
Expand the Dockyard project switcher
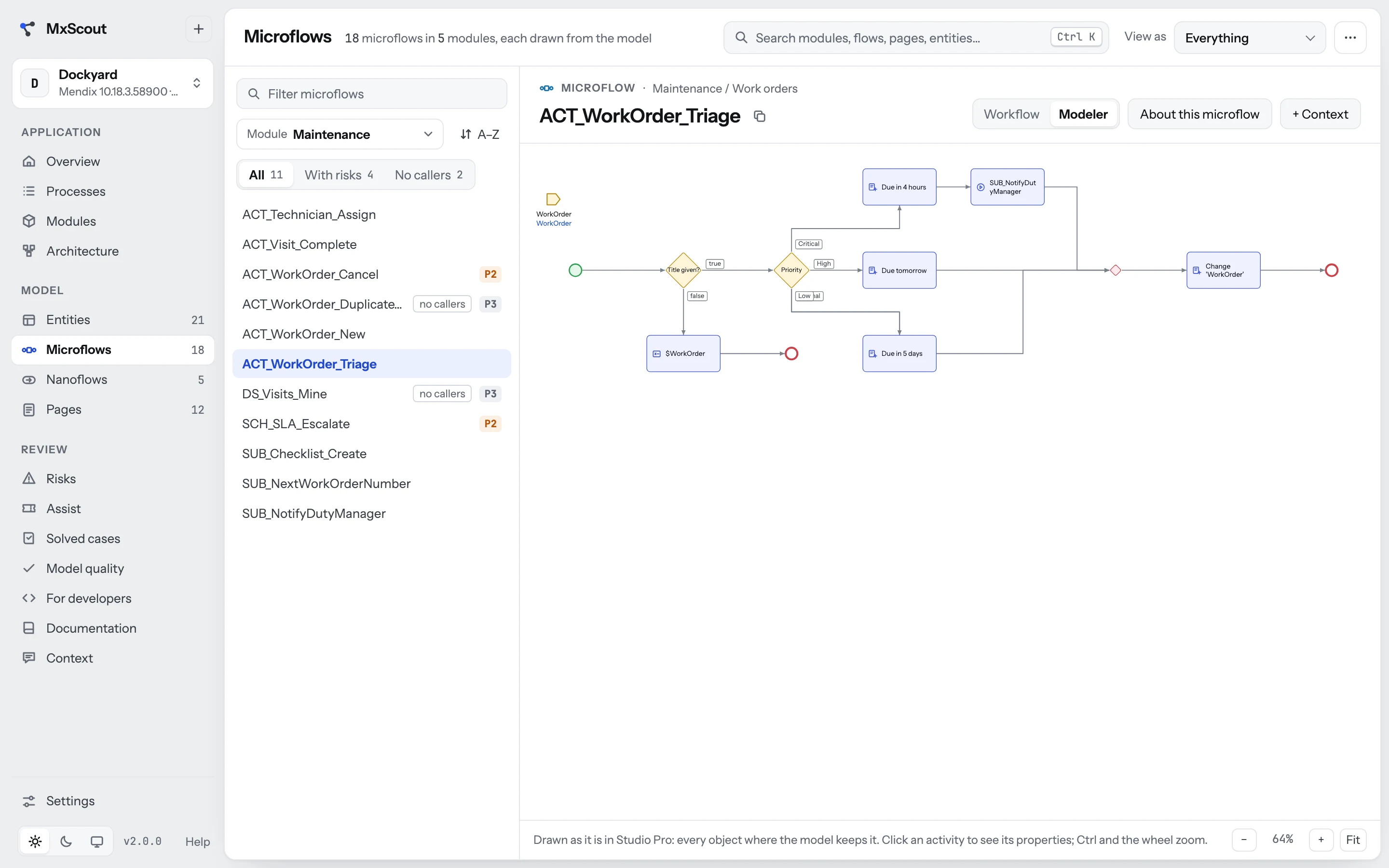click(112, 83)
